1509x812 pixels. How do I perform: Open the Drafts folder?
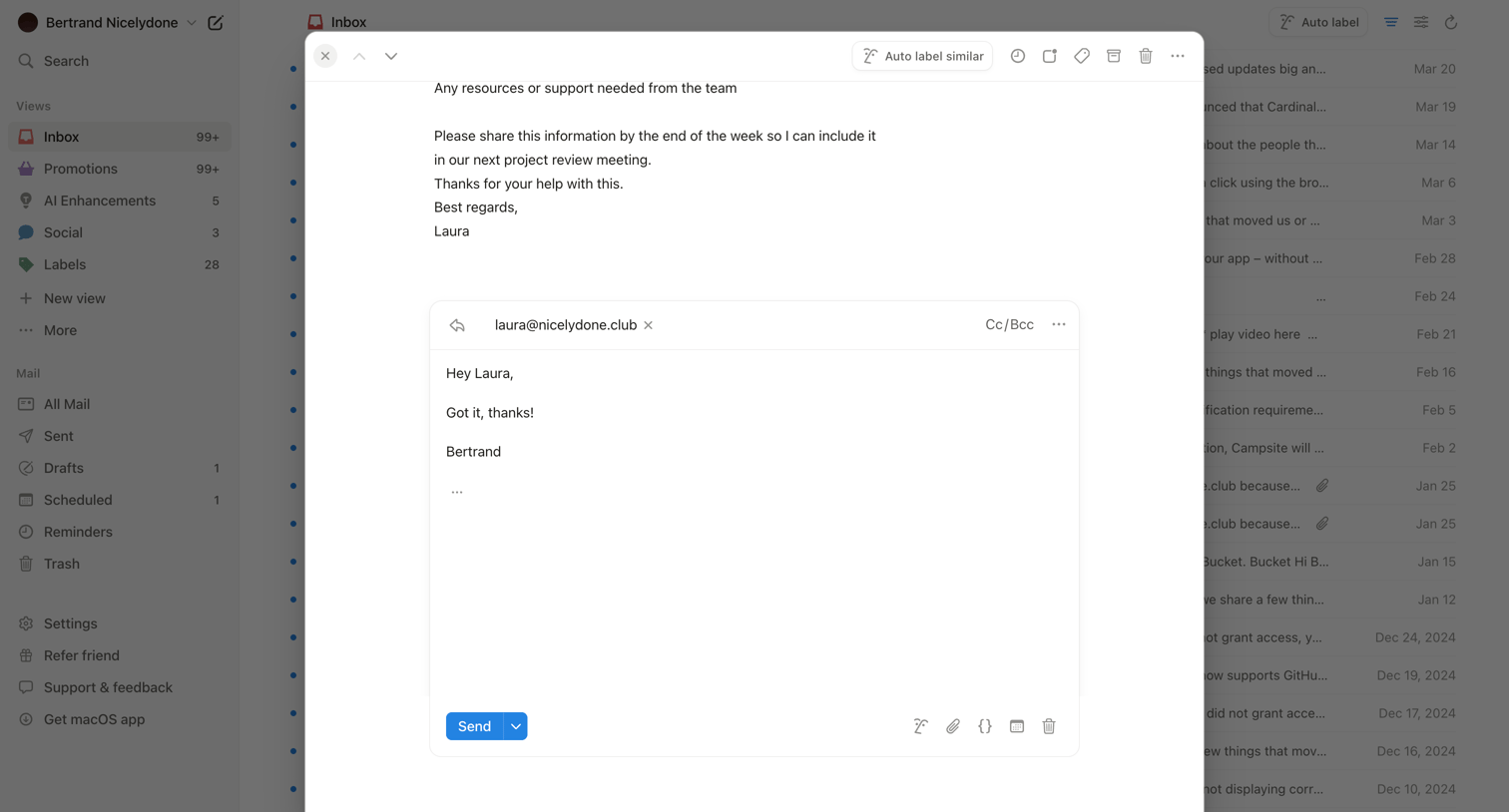(120, 468)
